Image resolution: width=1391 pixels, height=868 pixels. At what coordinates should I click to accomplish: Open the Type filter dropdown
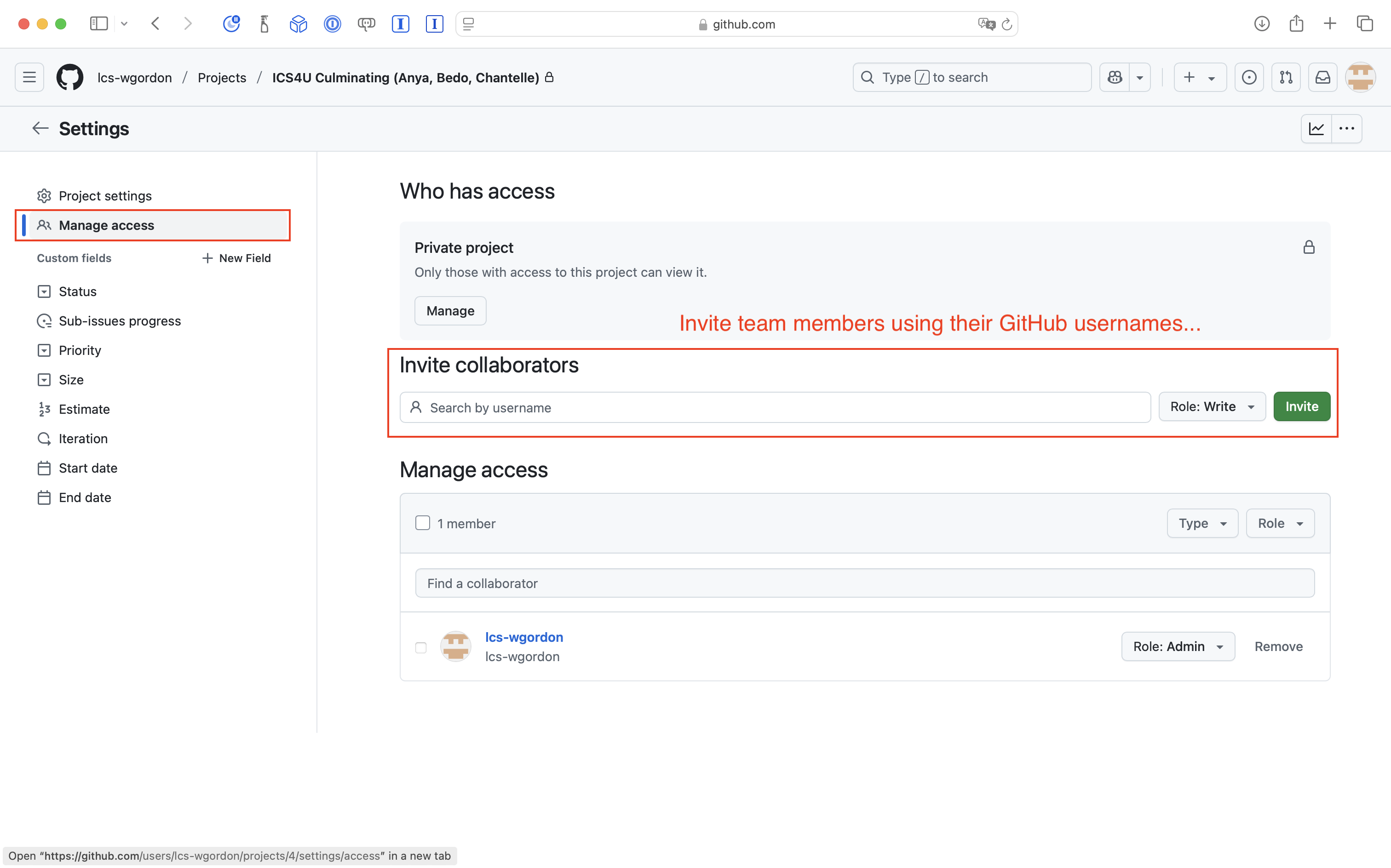1202,523
